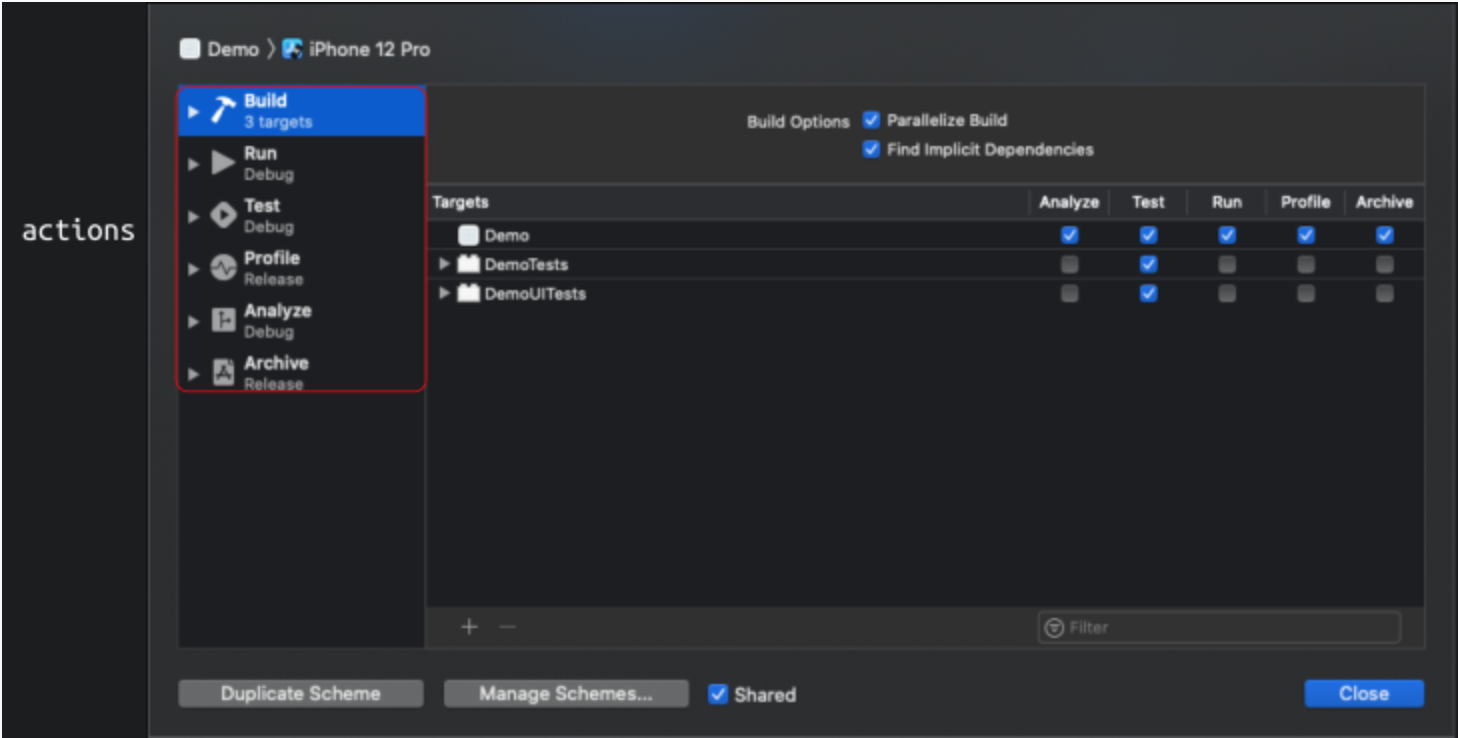
Task: Click the Demo target app icon
Action: [468, 236]
